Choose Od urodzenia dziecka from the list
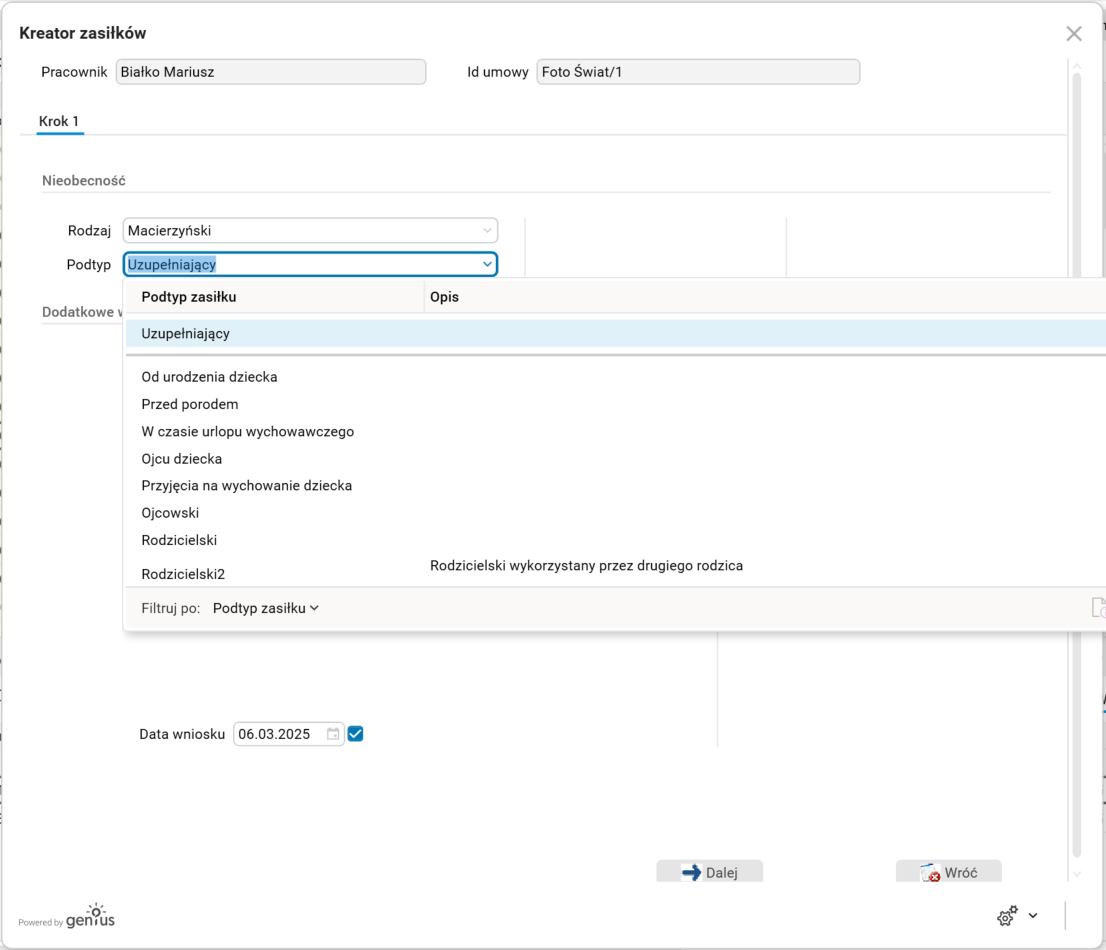Viewport: 1106px width, 950px height. click(209, 377)
